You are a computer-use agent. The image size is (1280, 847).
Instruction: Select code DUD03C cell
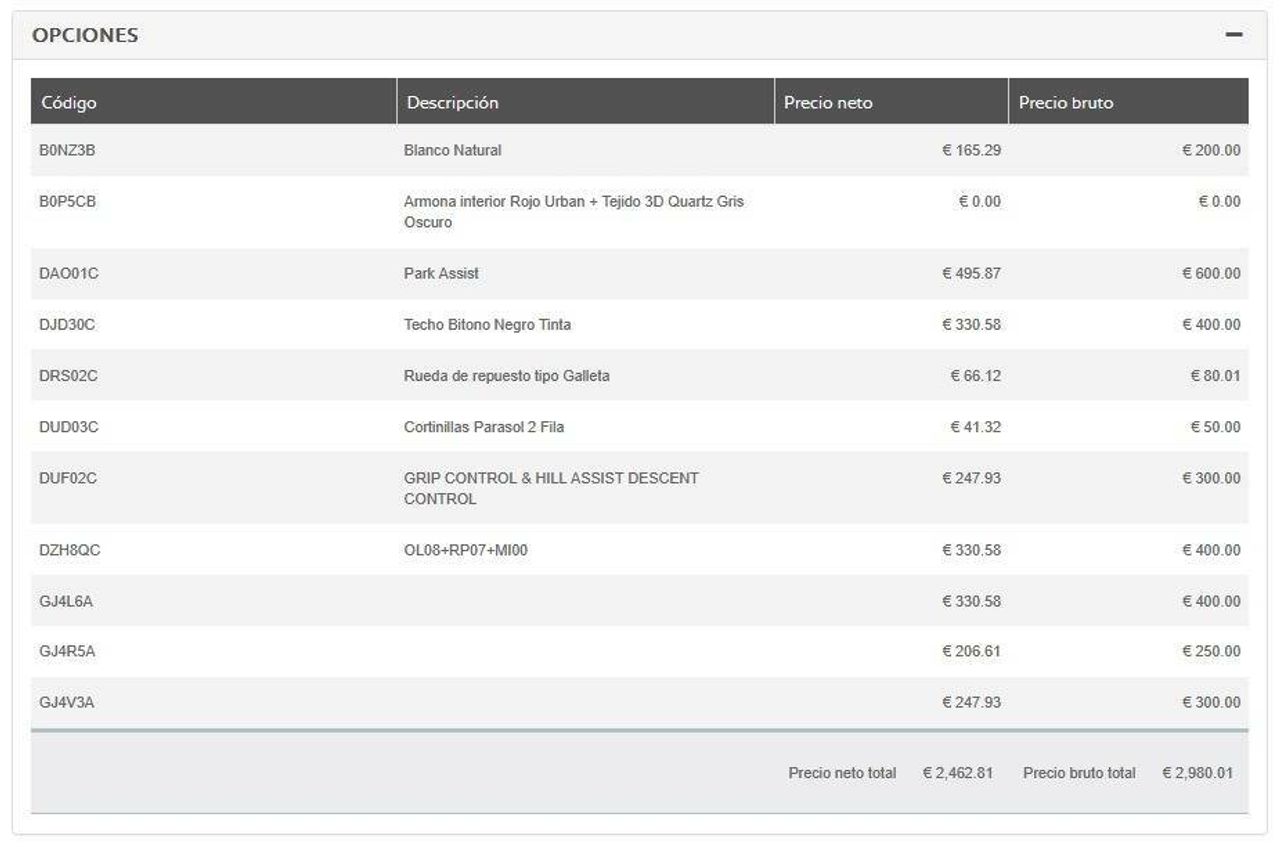69,427
